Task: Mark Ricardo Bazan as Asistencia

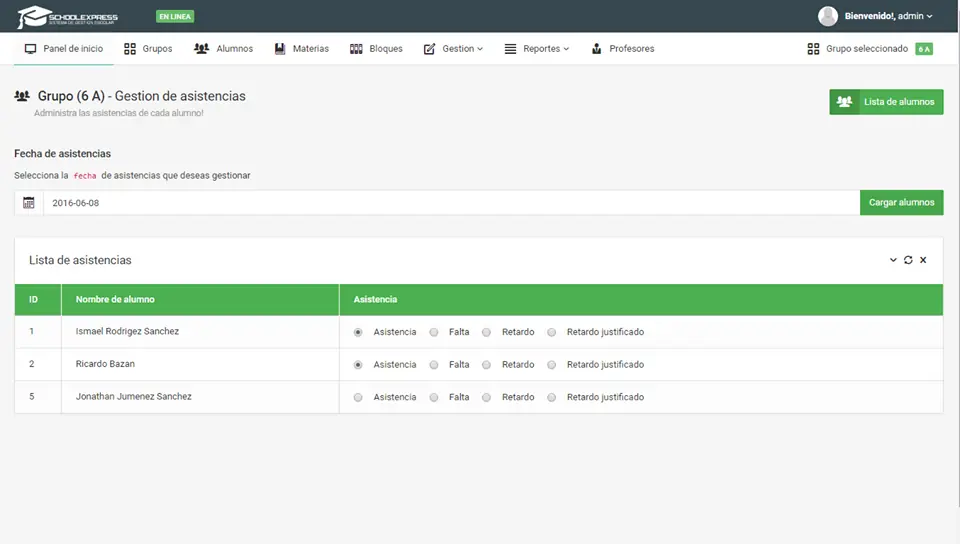Action: pyautogui.click(x=358, y=365)
